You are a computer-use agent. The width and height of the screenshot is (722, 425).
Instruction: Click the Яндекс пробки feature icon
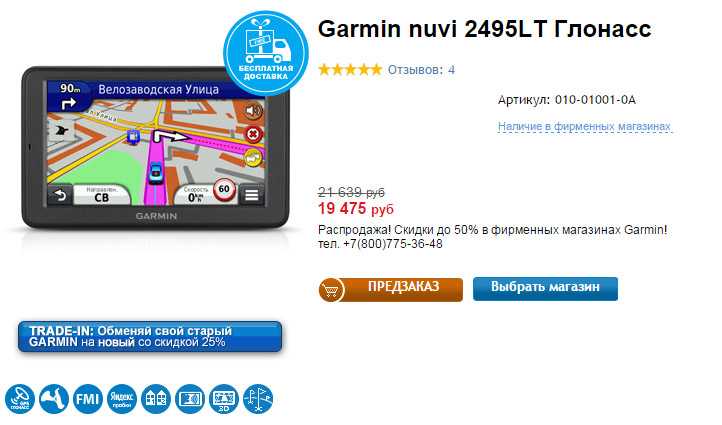122,399
